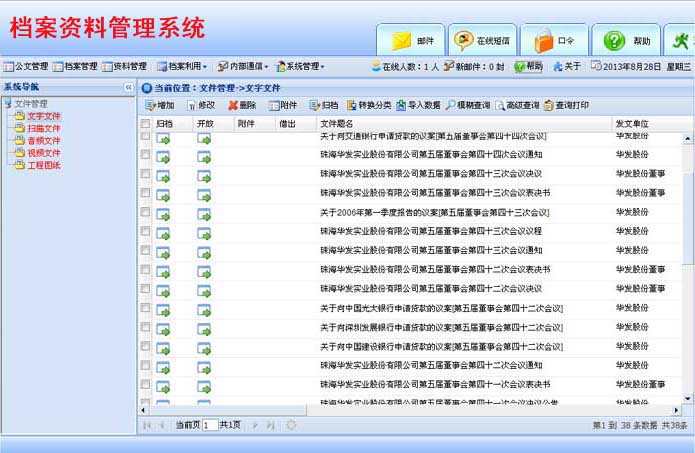The width and height of the screenshot is (695, 453).
Task: Click the 当前页 page number input field
Action: click(210, 425)
